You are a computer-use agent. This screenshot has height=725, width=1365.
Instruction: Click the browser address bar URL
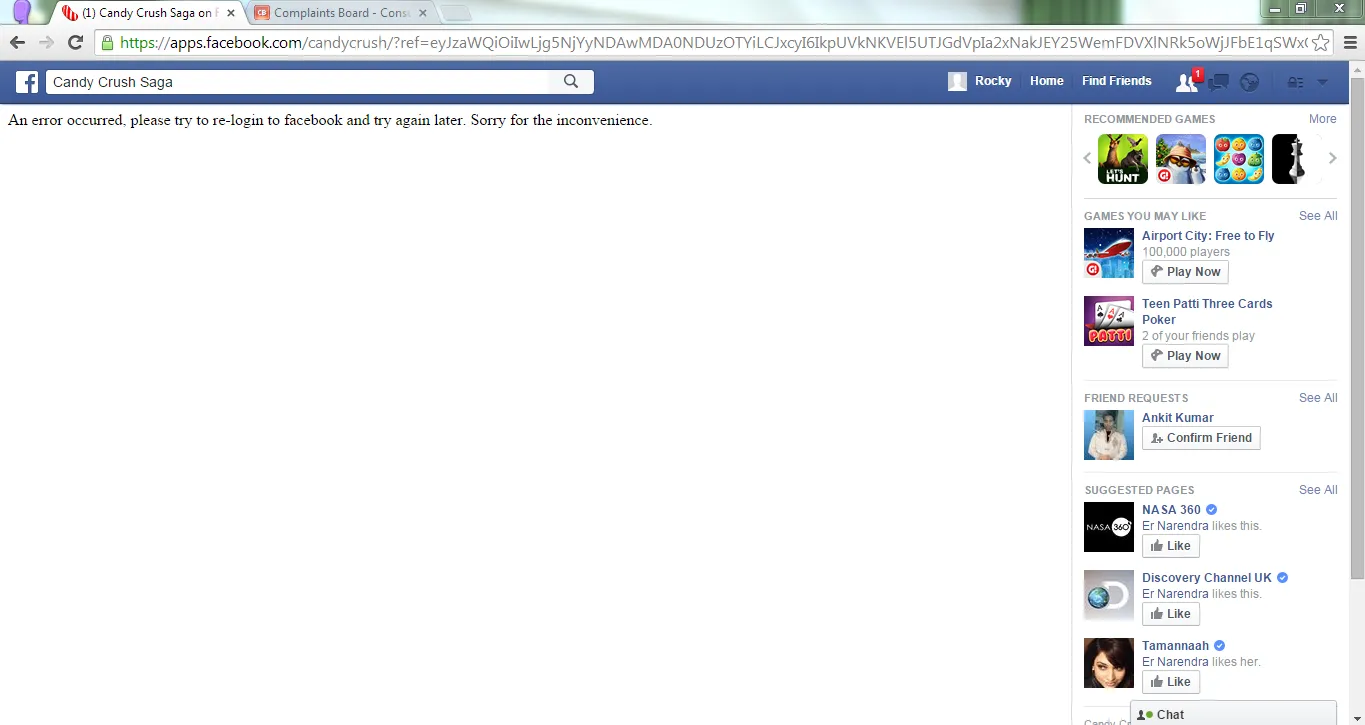[x=712, y=43]
